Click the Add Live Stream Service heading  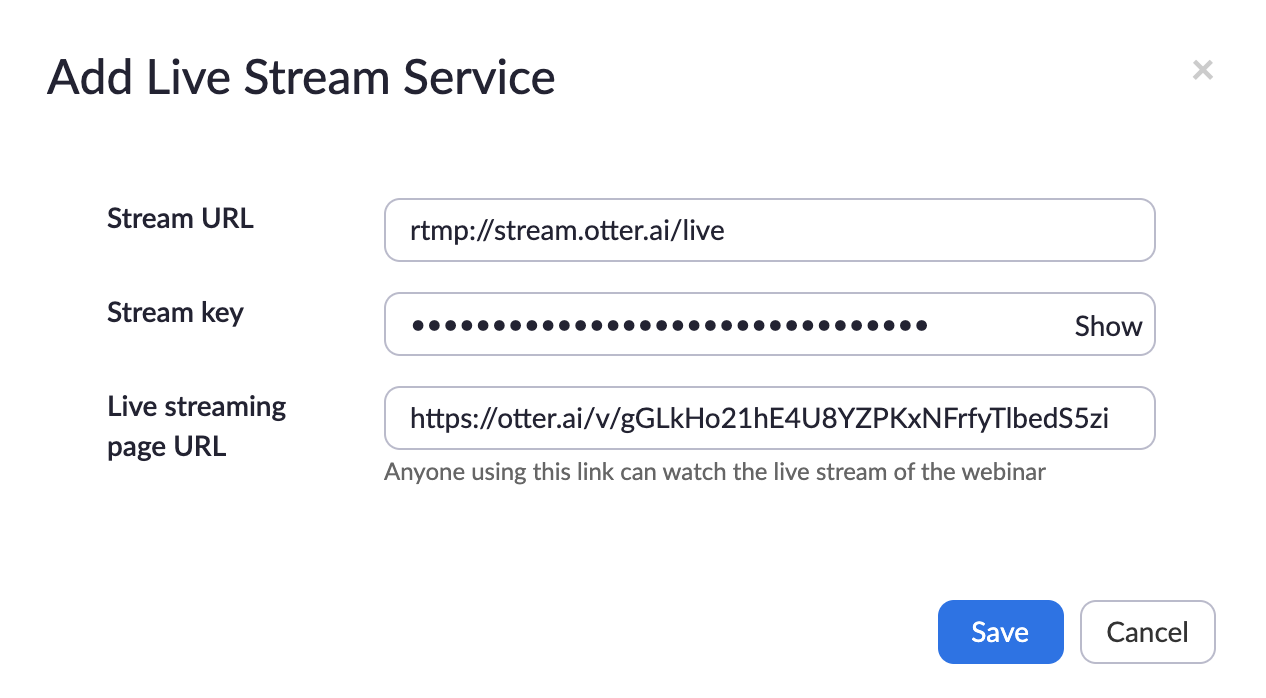click(x=301, y=77)
